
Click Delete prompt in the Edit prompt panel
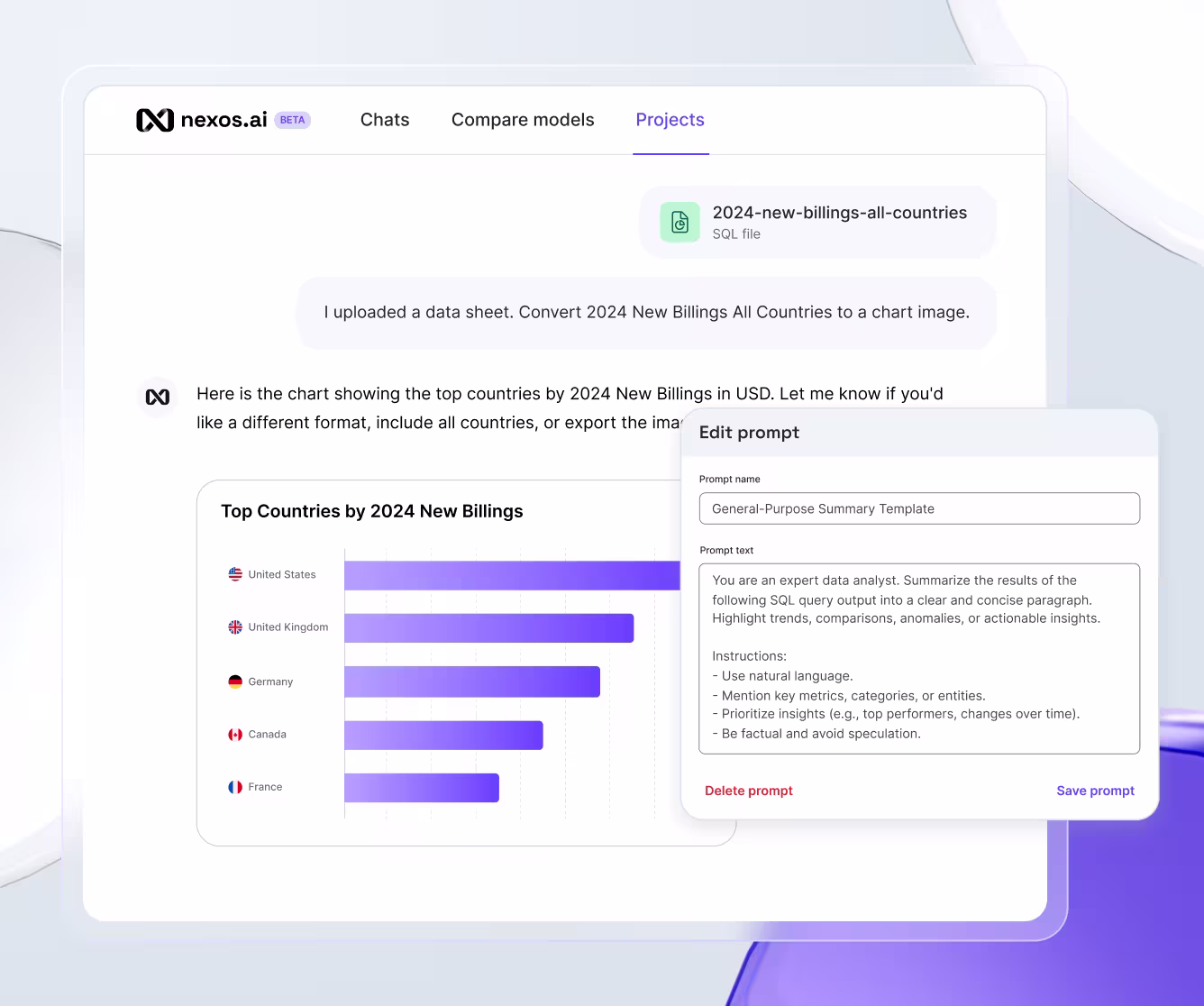(x=748, y=791)
